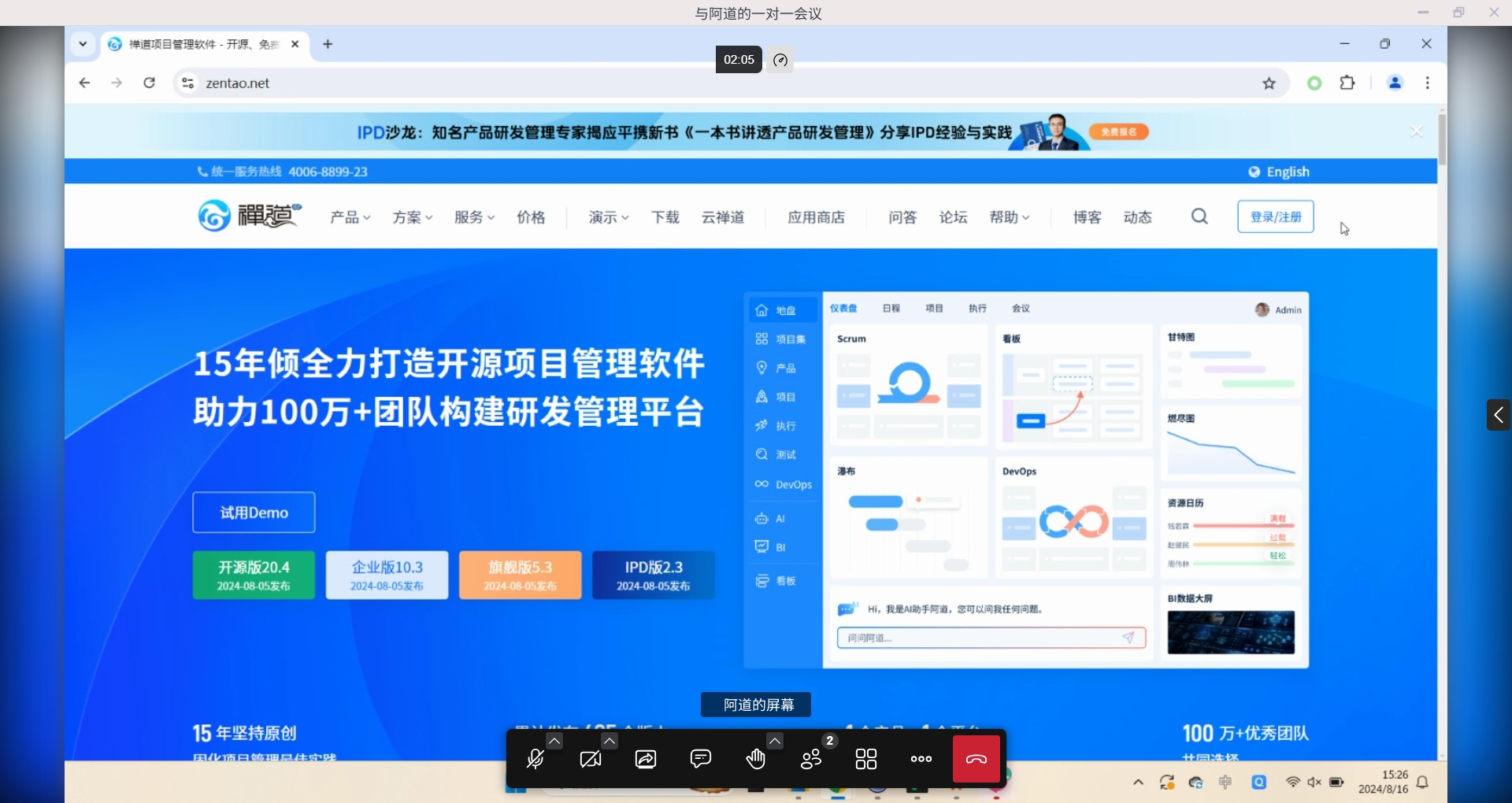Turn on the camera in the meeting toolbar
Screen dimensions: 1512x803
click(591, 759)
